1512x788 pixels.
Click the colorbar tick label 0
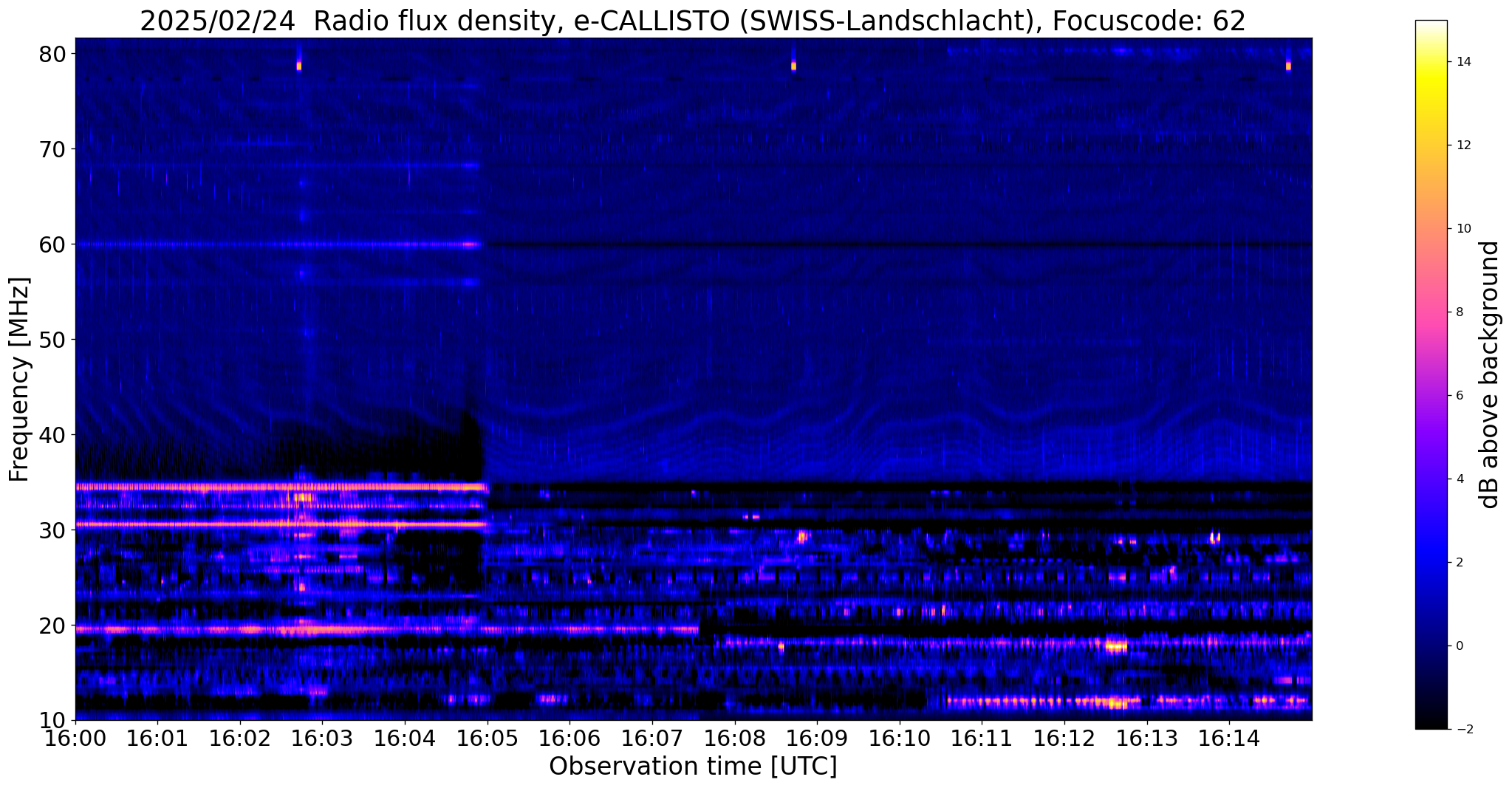click(x=1459, y=646)
